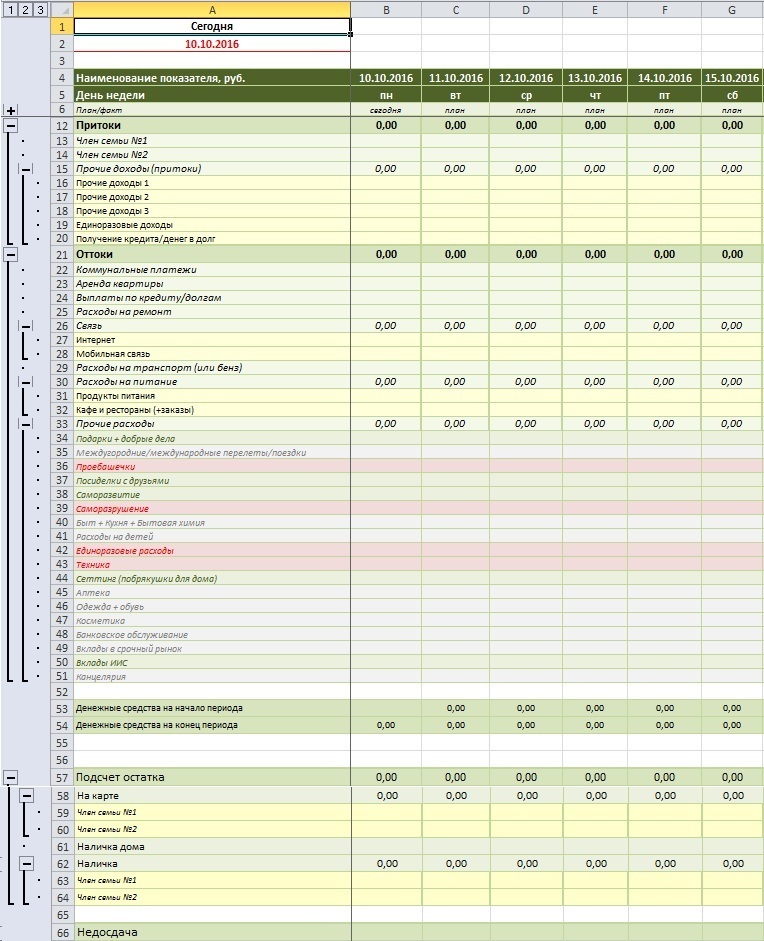This screenshot has width=764, height=941.
Task: Click Подарки + добрые дела cell
Action: [212, 439]
